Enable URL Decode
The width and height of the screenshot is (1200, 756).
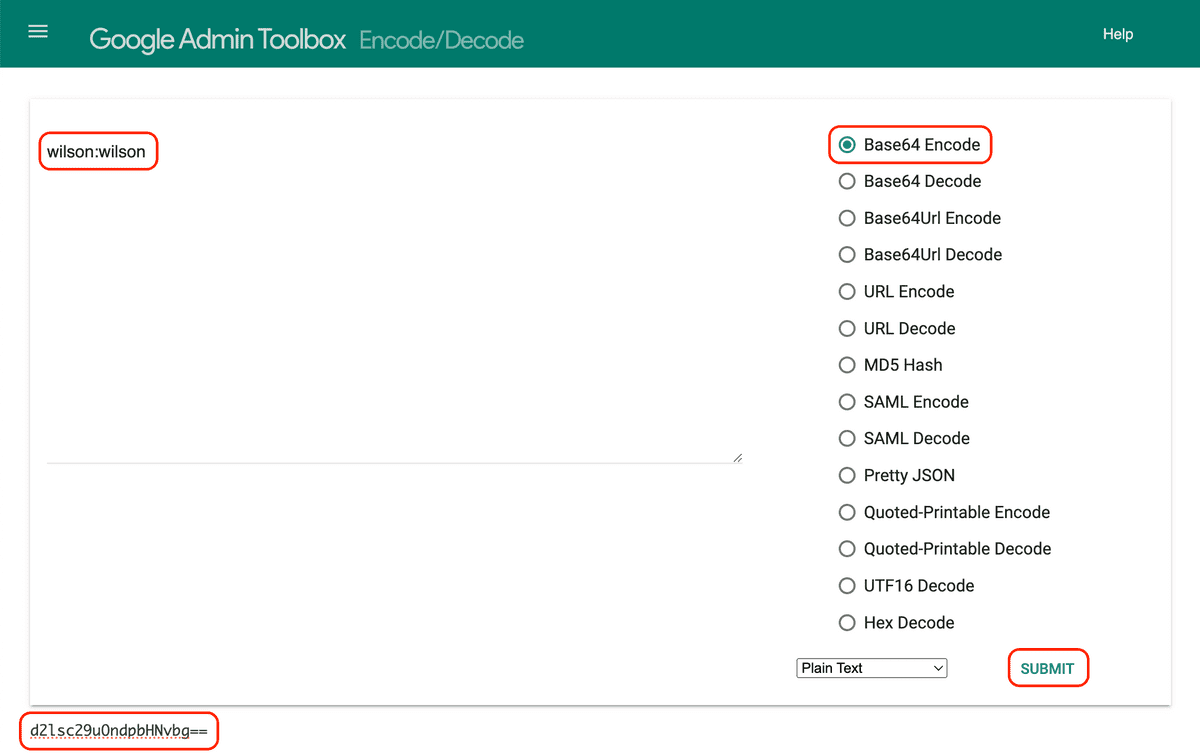pos(847,328)
